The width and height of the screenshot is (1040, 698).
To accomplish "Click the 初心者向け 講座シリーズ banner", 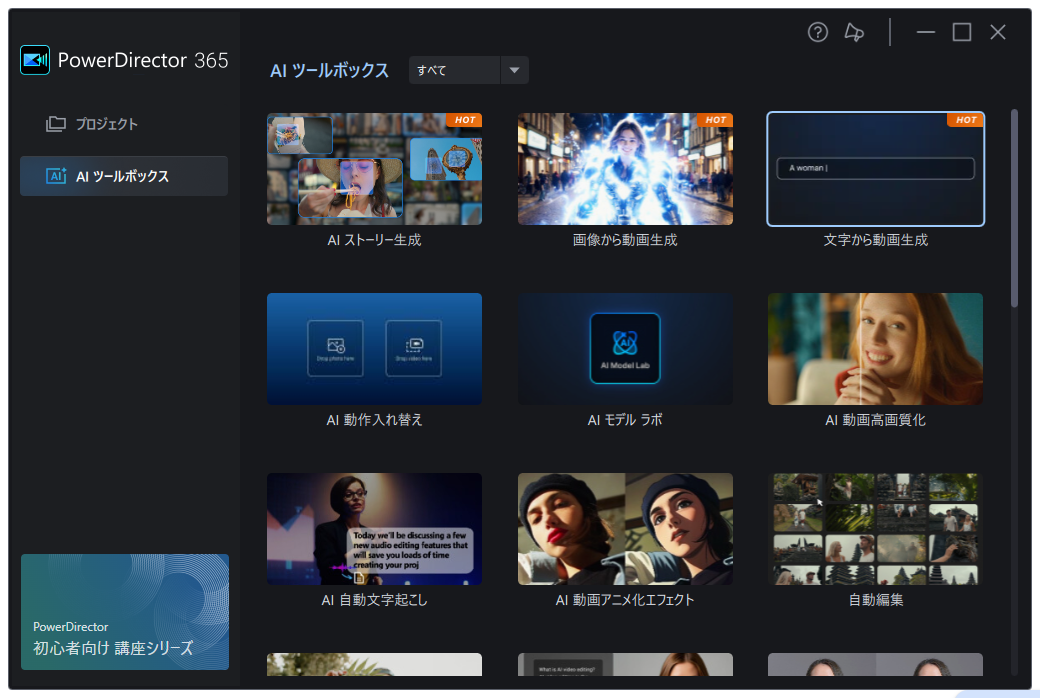I will 125,612.
